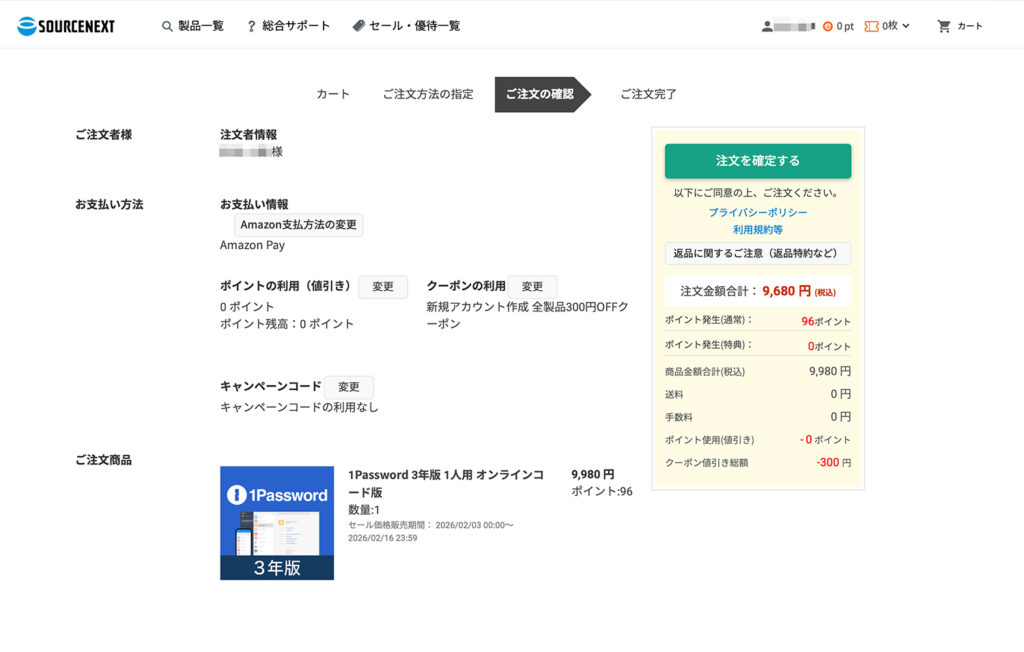Viewport: 1024px width, 652px height.
Task: Click 変更 next to ポイントの利用
Action: [x=383, y=287]
